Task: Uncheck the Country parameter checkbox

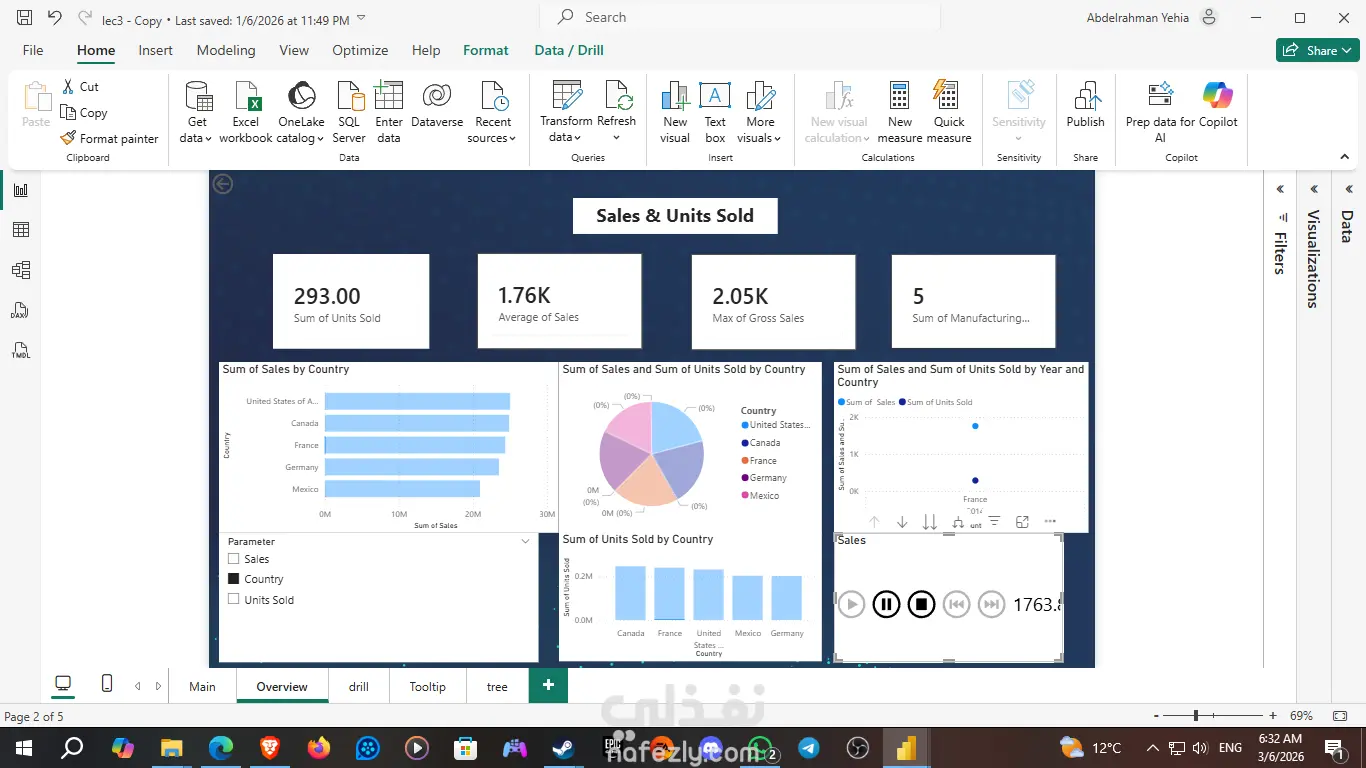Action: [x=234, y=579]
